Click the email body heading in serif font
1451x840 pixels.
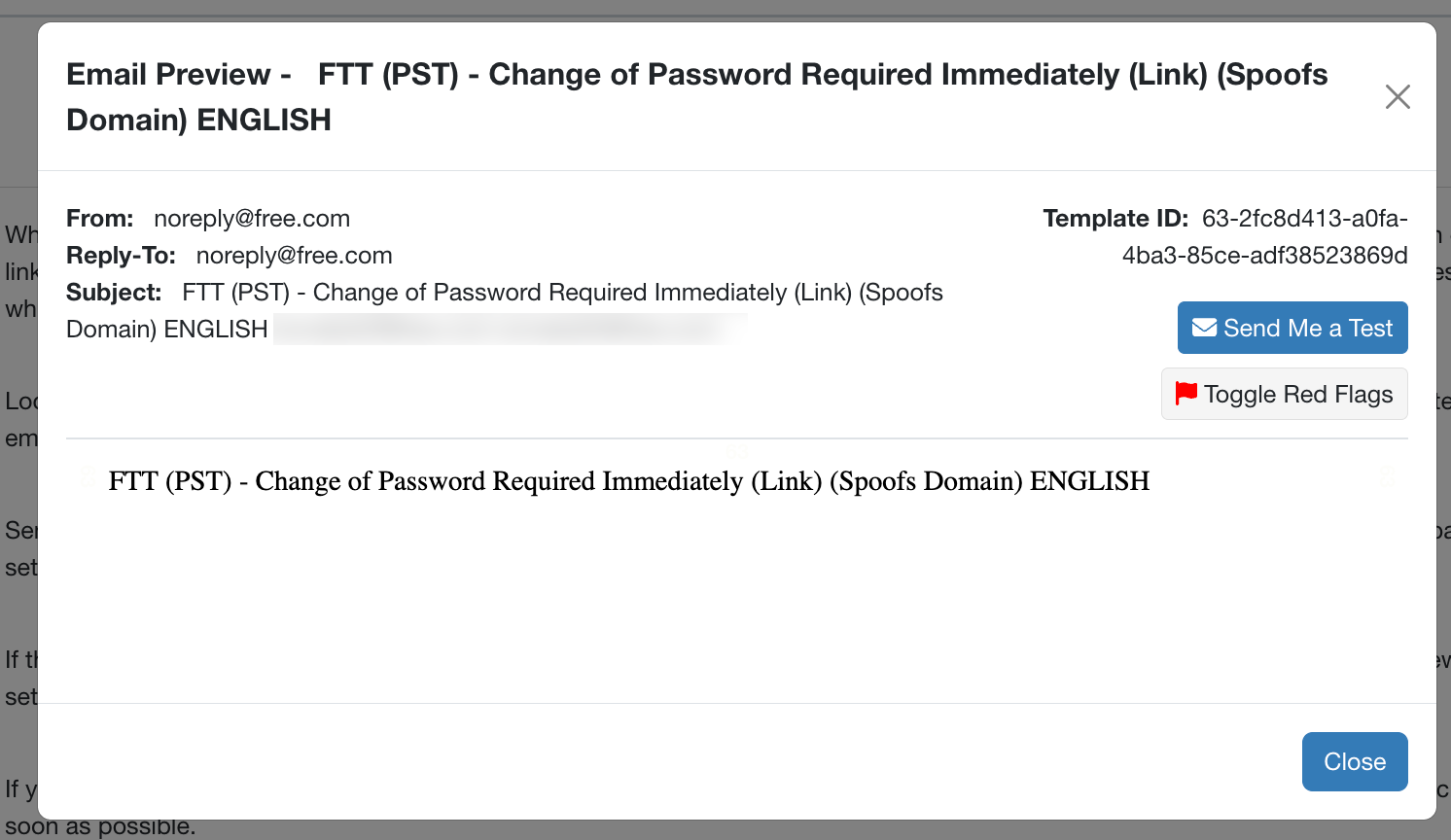click(x=629, y=481)
